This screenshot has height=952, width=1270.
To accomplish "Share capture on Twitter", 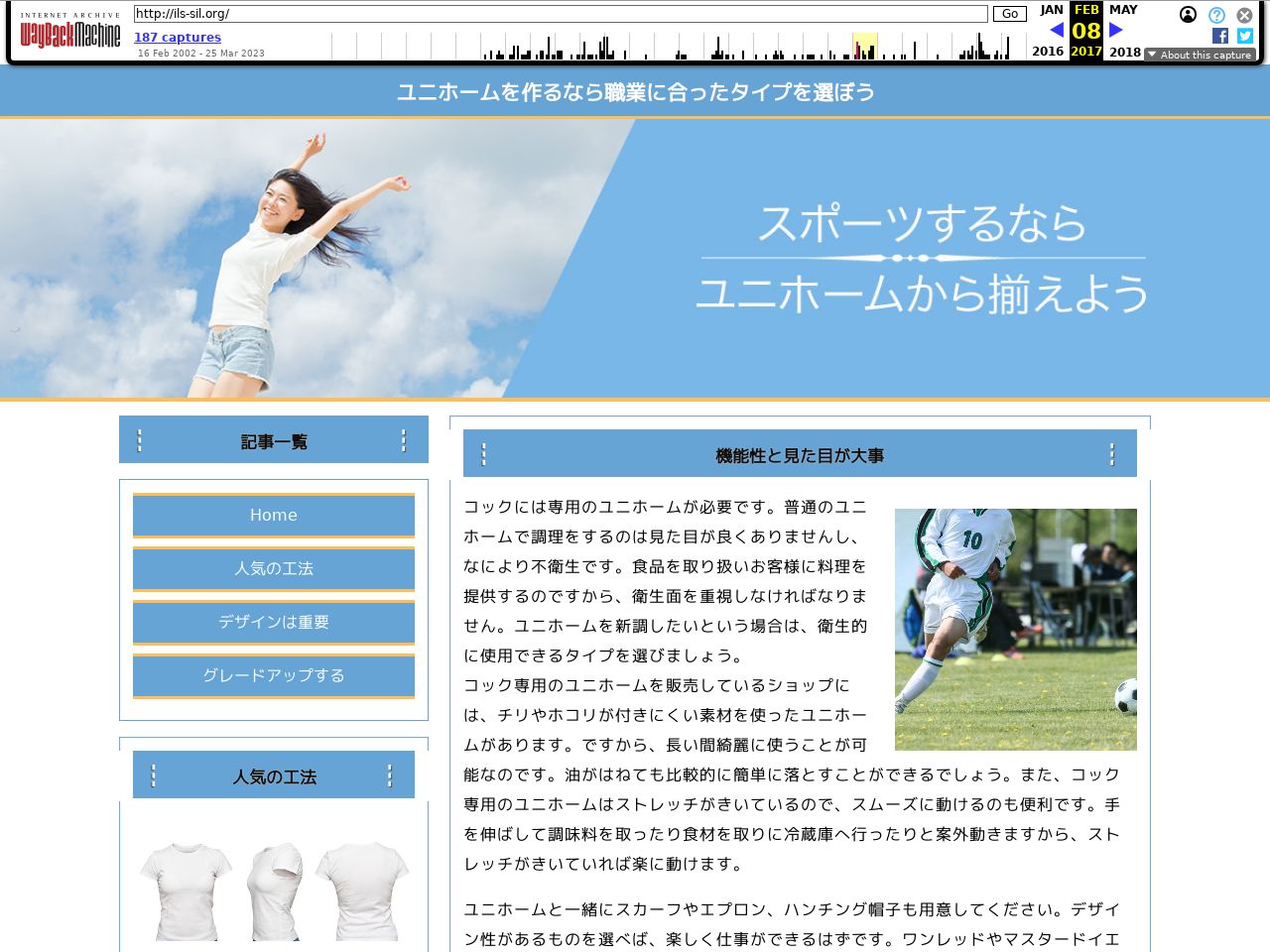I will [x=1245, y=36].
